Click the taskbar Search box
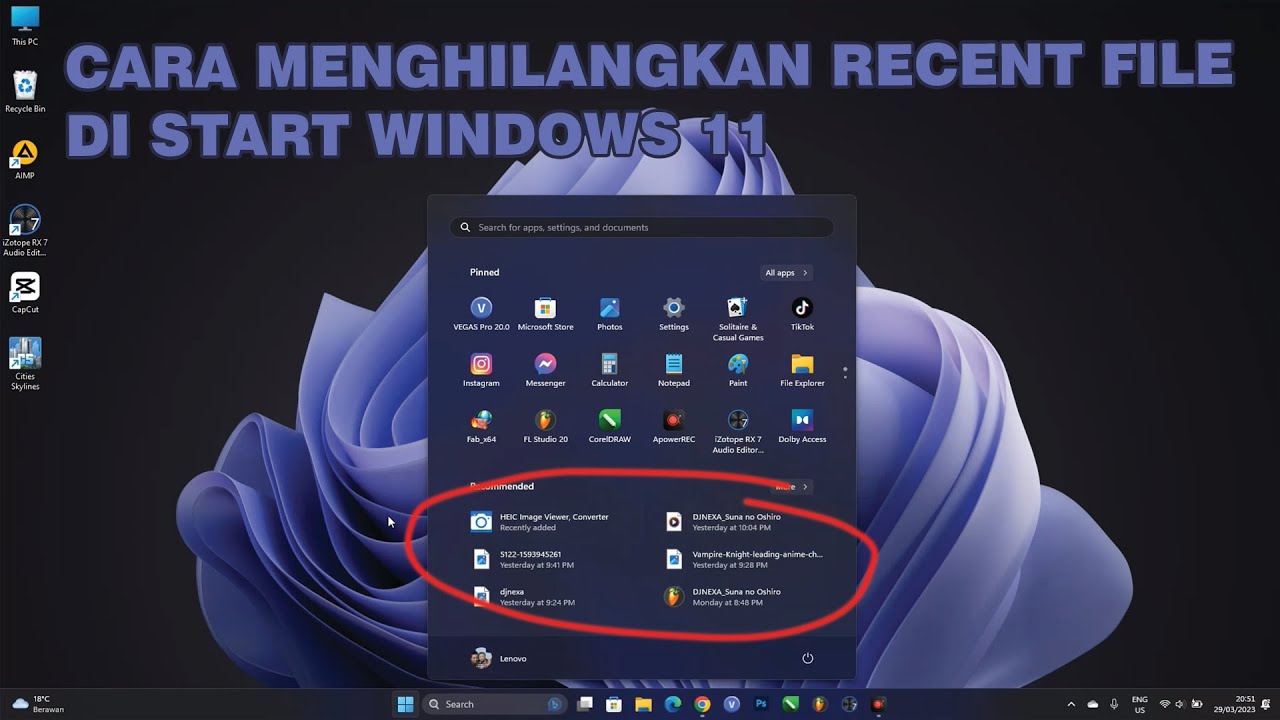This screenshot has height=720, width=1280. pos(495,704)
